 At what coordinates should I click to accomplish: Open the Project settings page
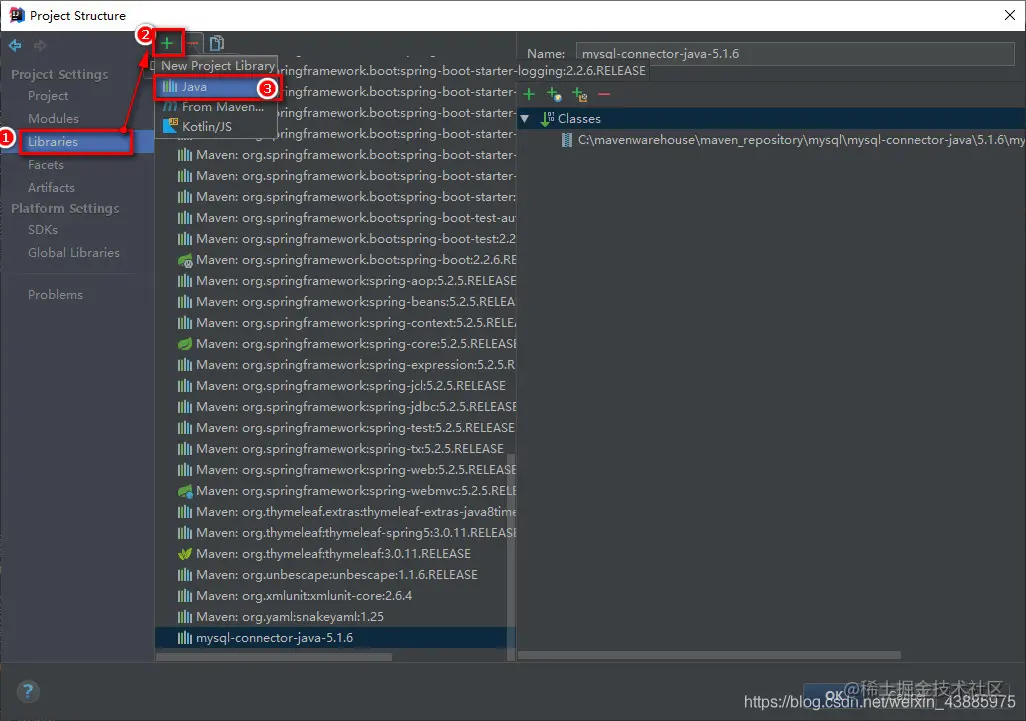[x=48, y=96]
